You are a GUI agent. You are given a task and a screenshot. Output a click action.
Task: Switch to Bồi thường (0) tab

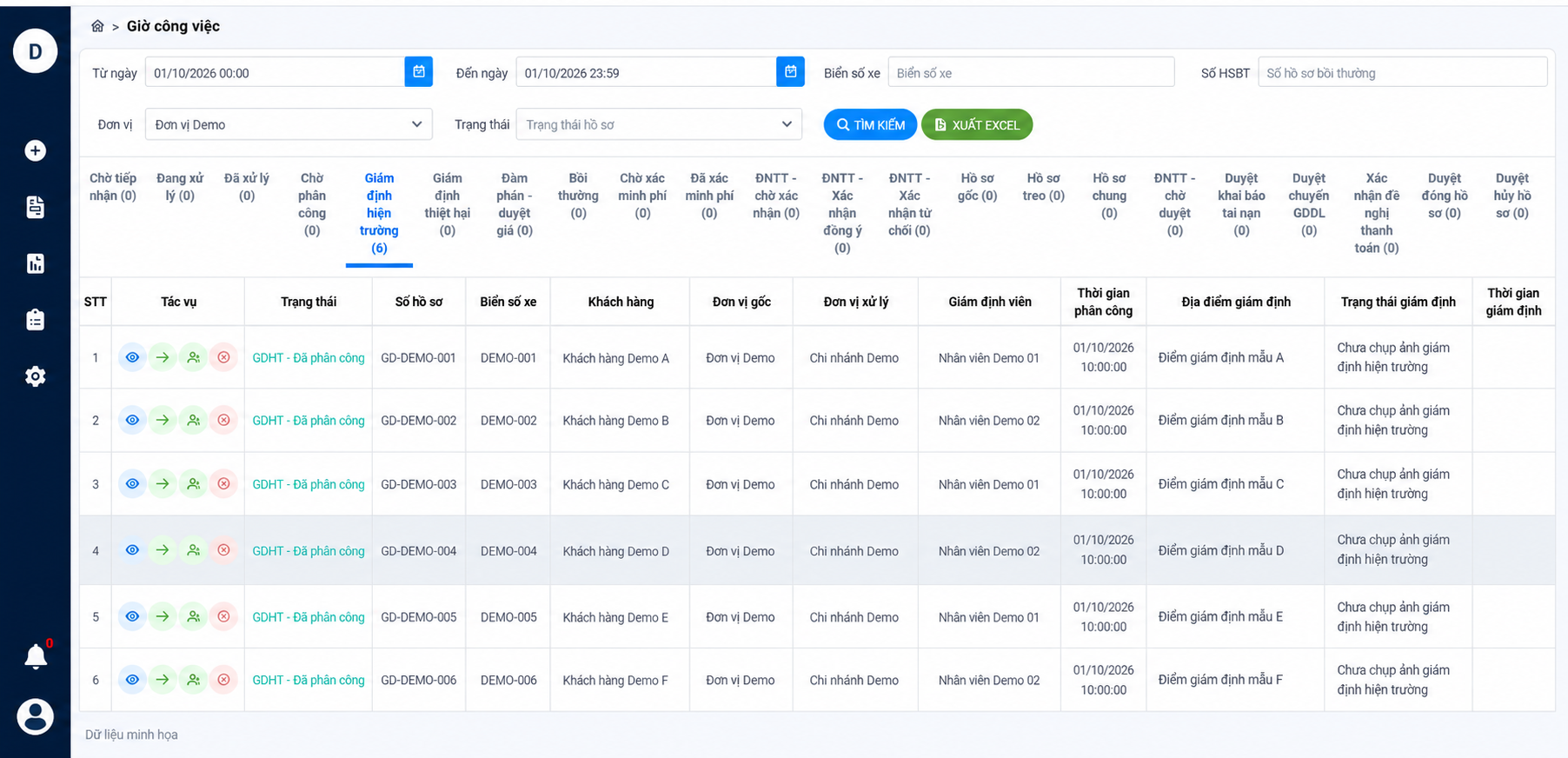[x=578, y=196]
